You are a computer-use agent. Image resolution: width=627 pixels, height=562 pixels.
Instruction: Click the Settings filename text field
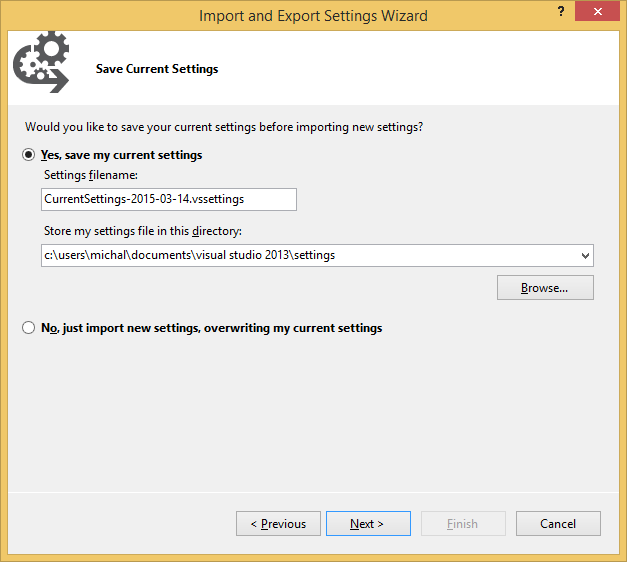169,199
